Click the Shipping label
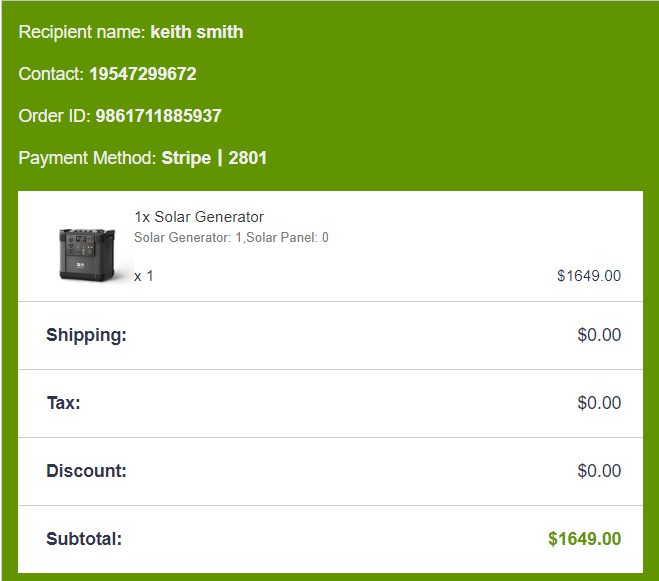This screenshot has height=581, width=659. coord(86,335)
